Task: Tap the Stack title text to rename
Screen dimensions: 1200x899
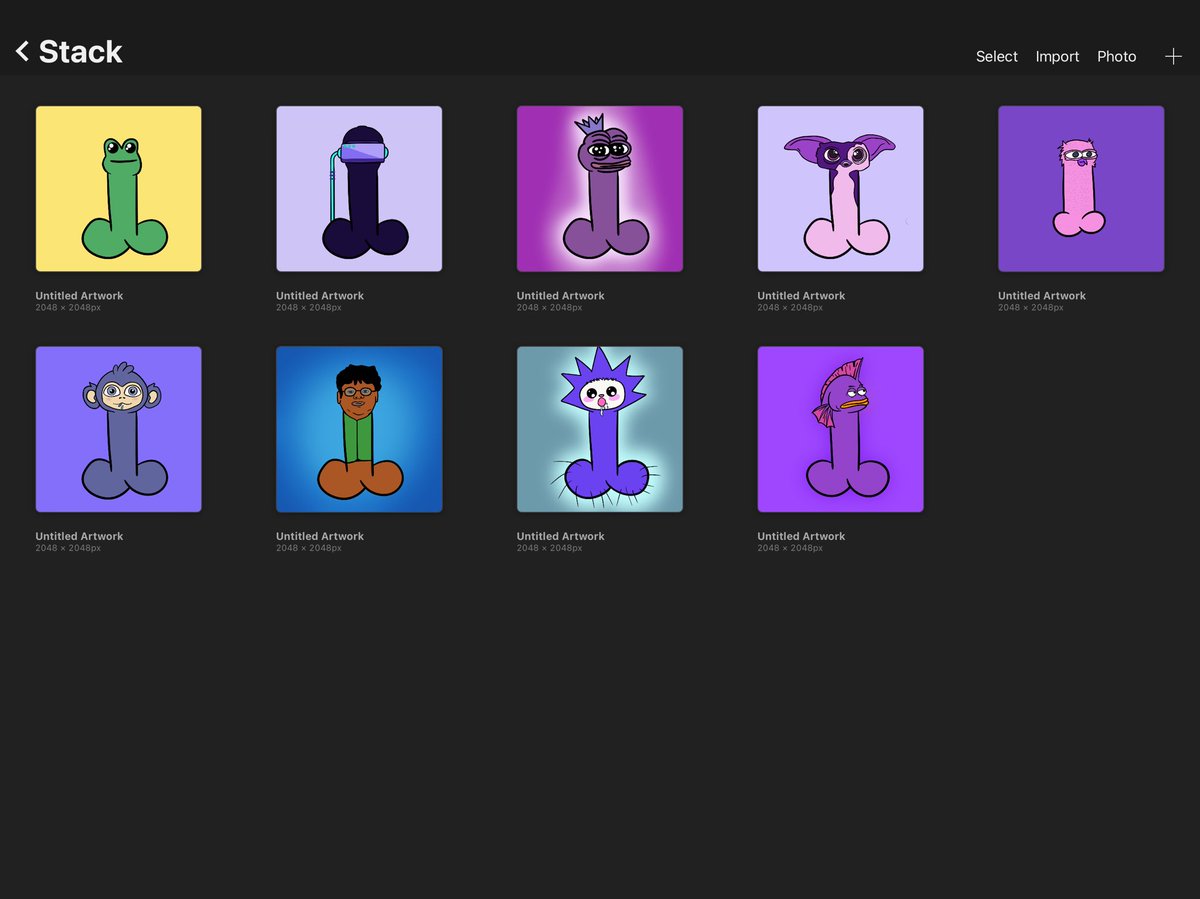Action: pos(80,52)
